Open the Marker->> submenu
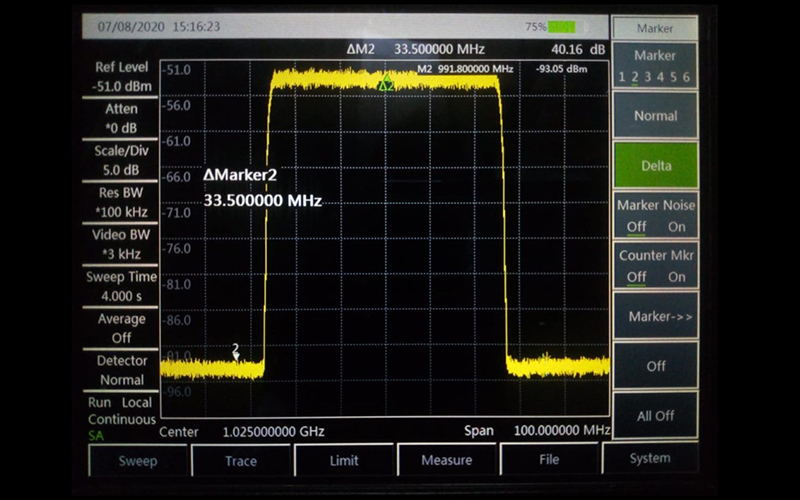 coord(656,316)
